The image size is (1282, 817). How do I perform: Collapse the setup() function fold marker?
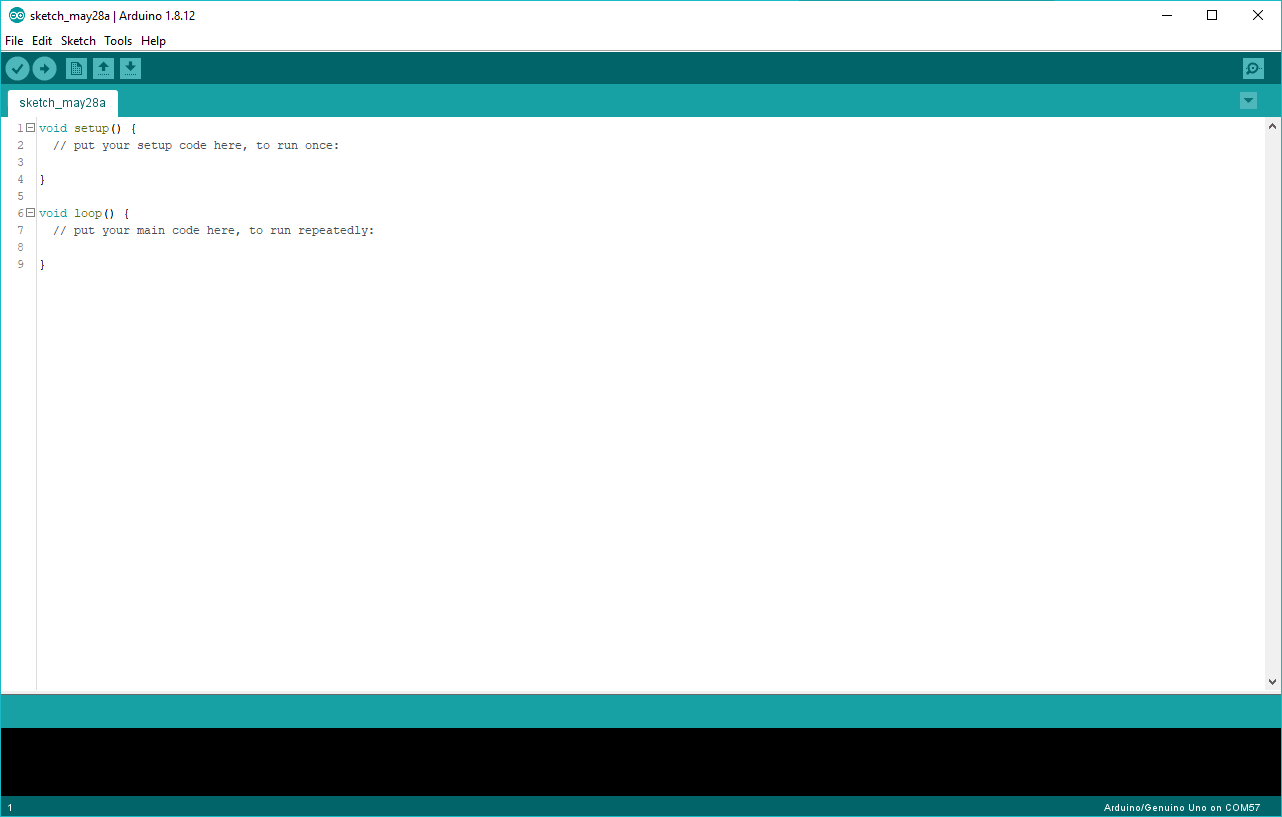click(30, 127)
